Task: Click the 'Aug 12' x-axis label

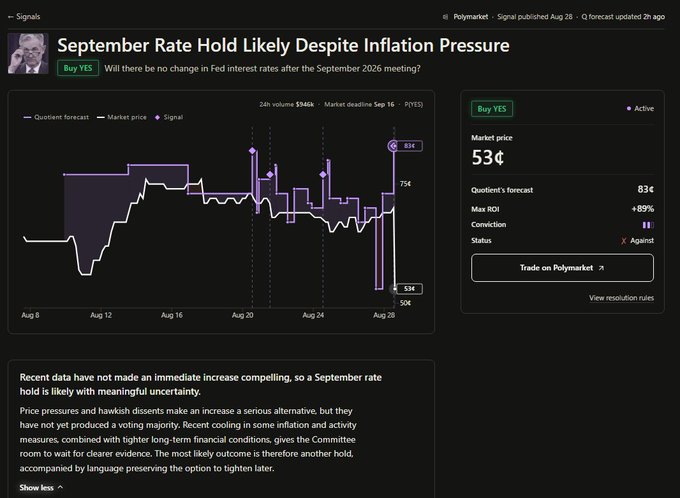Action: (x=101, y=315)
